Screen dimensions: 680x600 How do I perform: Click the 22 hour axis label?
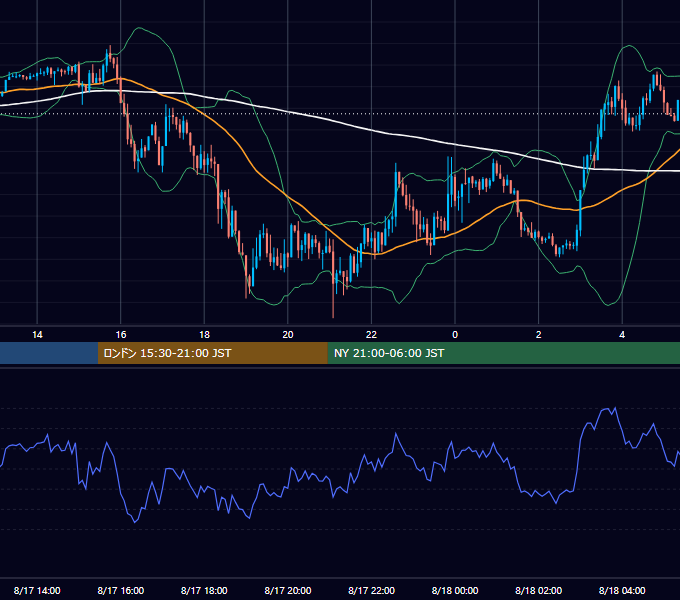371,335
